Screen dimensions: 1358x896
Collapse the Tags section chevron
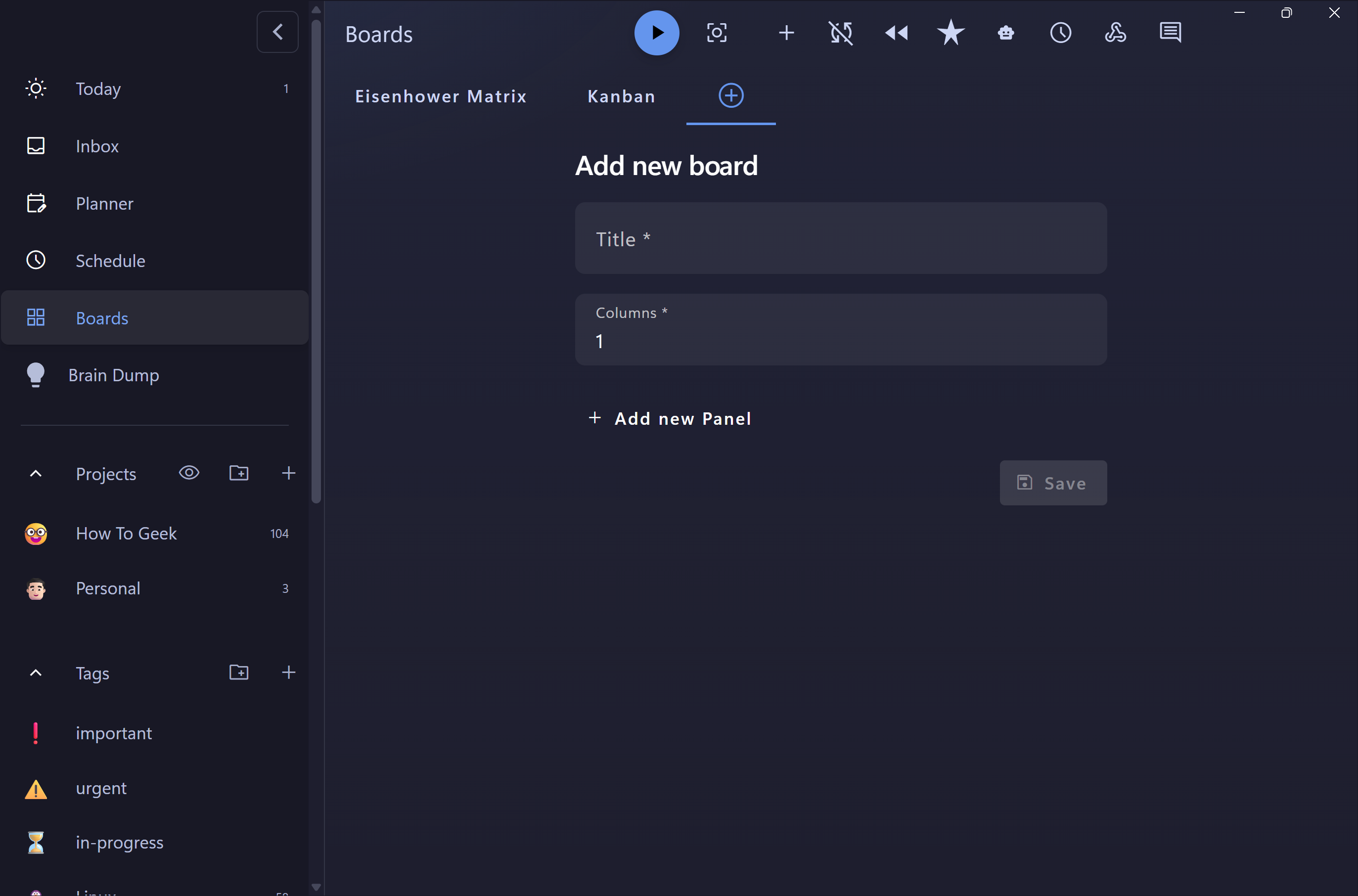tap(36, 673)
